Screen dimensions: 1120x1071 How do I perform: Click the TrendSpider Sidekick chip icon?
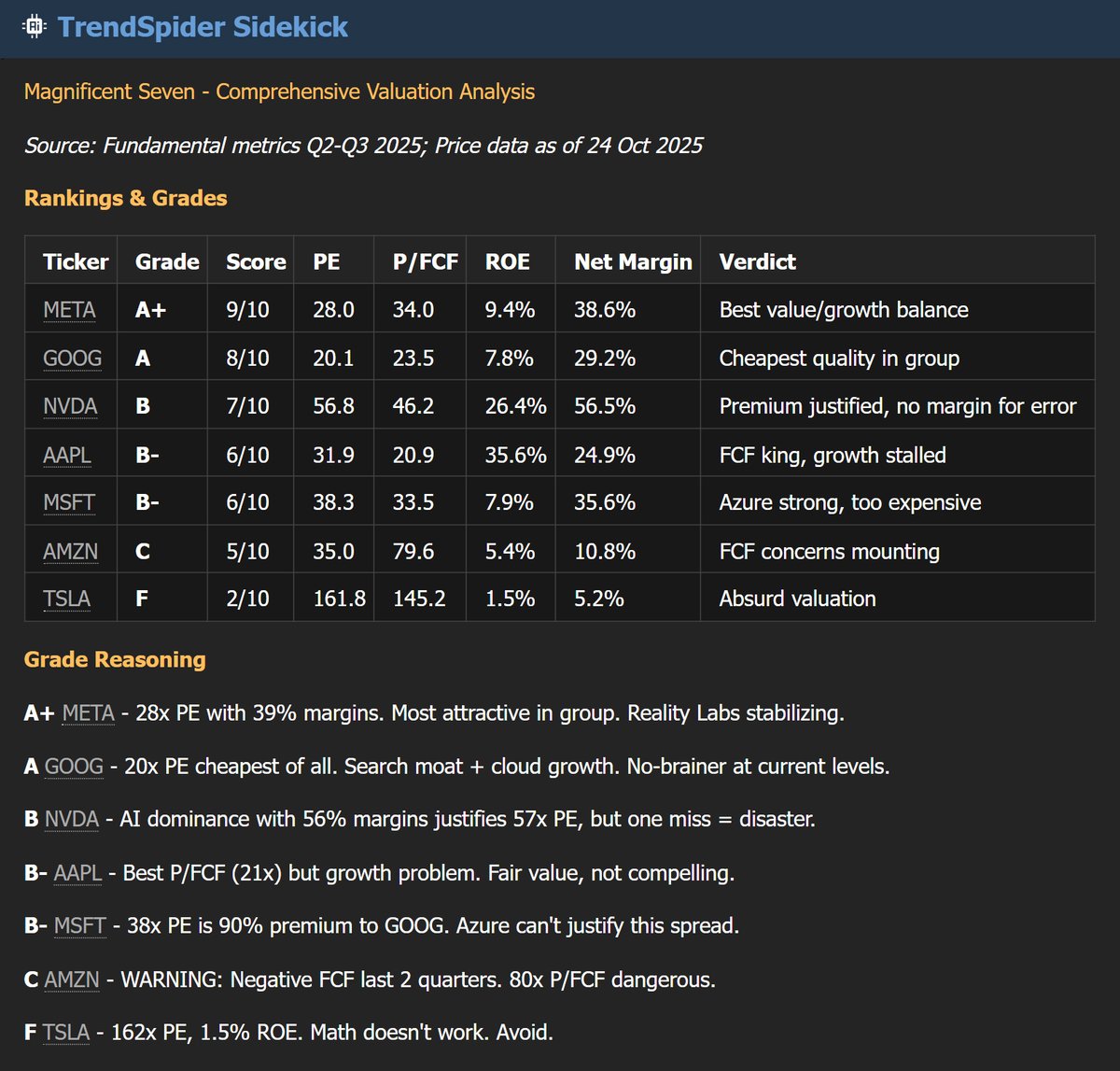coord(35,27)
